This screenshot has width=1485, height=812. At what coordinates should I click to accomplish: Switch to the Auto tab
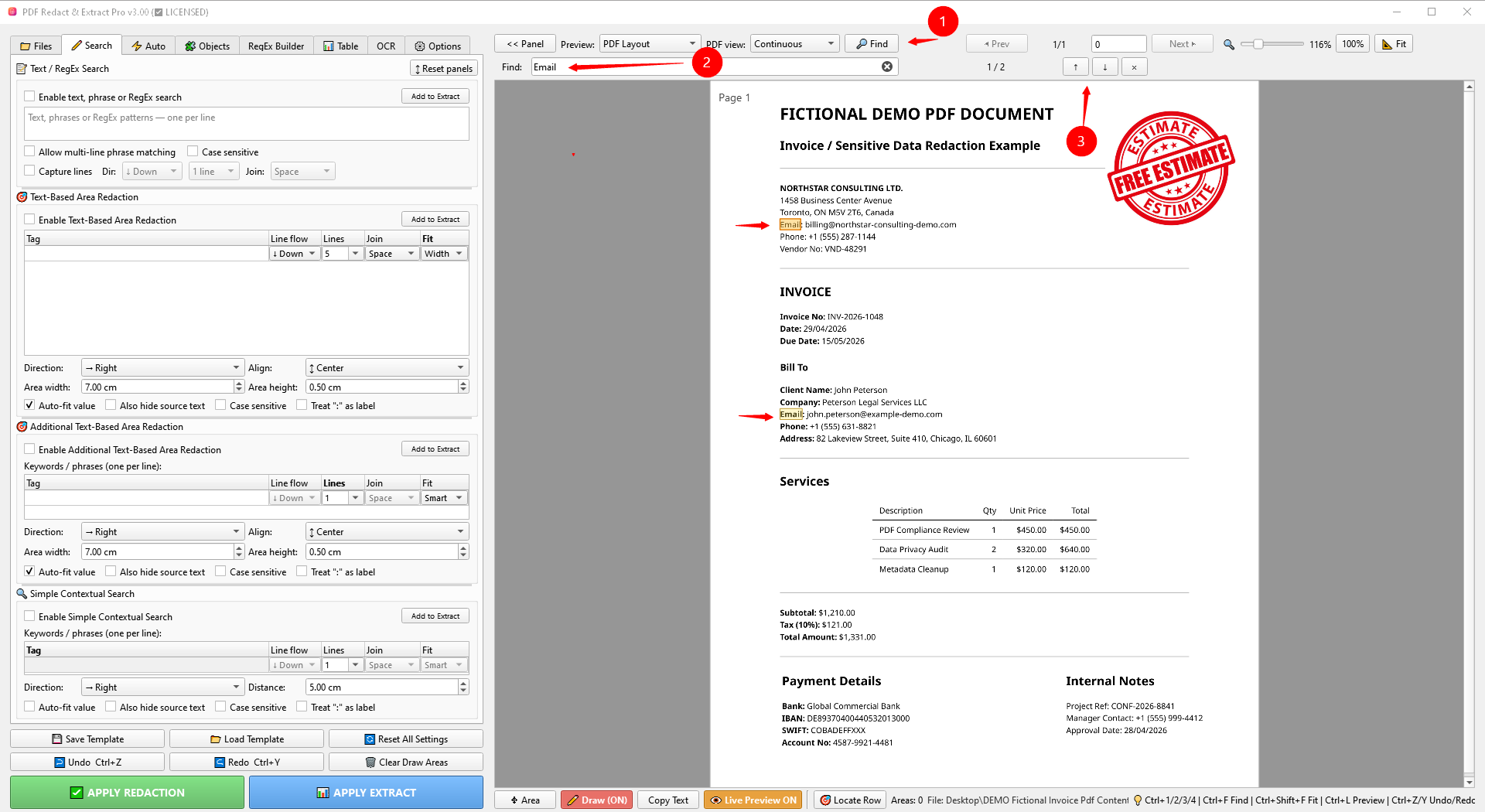148,46
